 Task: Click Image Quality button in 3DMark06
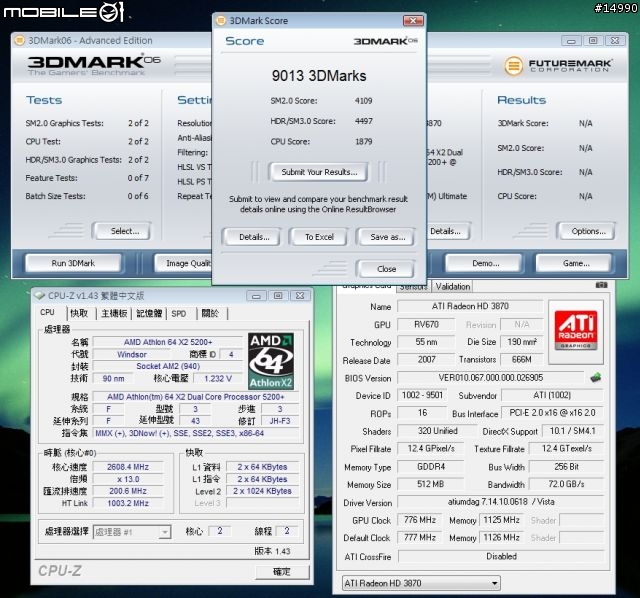pyautogui.click(x=184, y=263)
